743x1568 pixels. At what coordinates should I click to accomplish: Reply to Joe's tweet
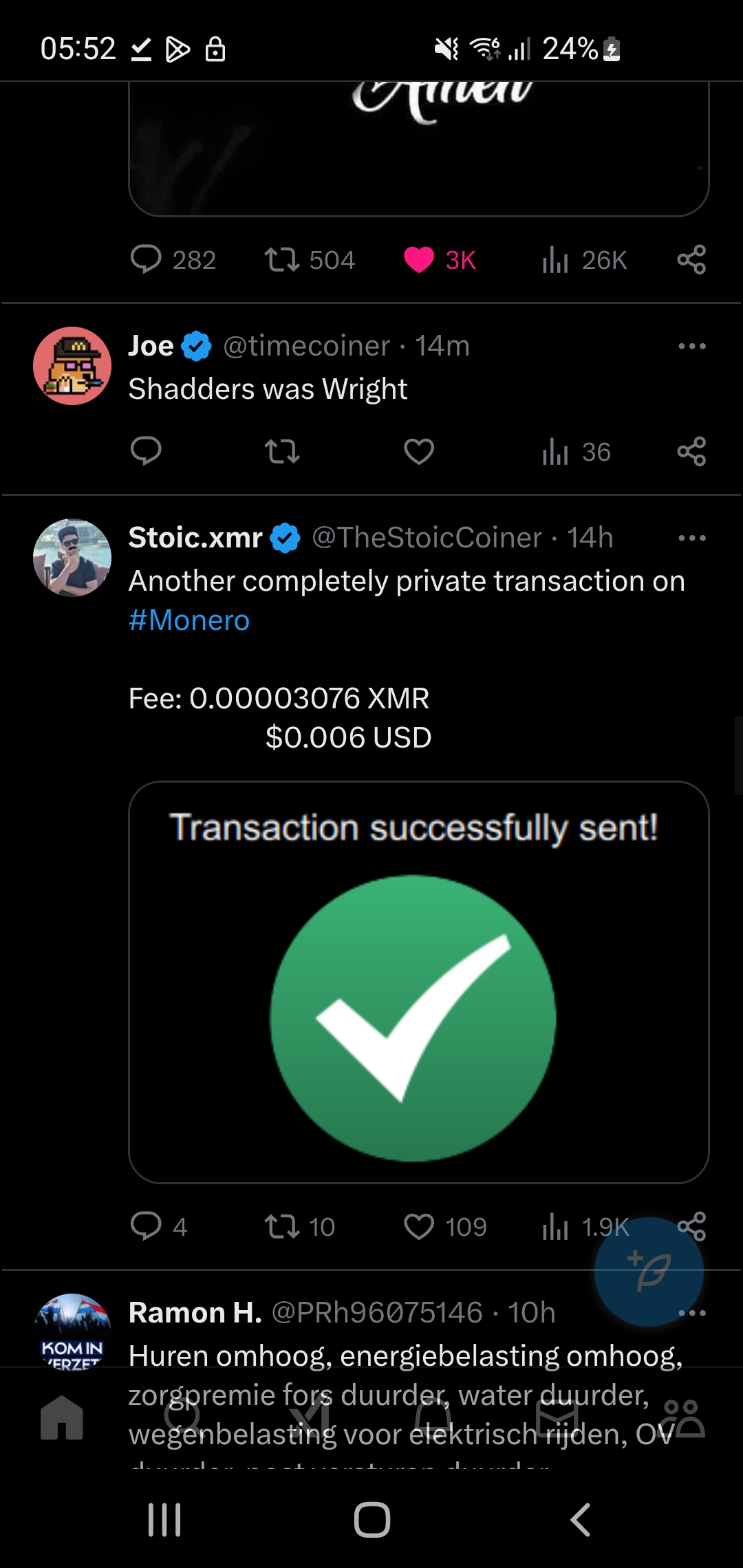(x=146, y=452)
